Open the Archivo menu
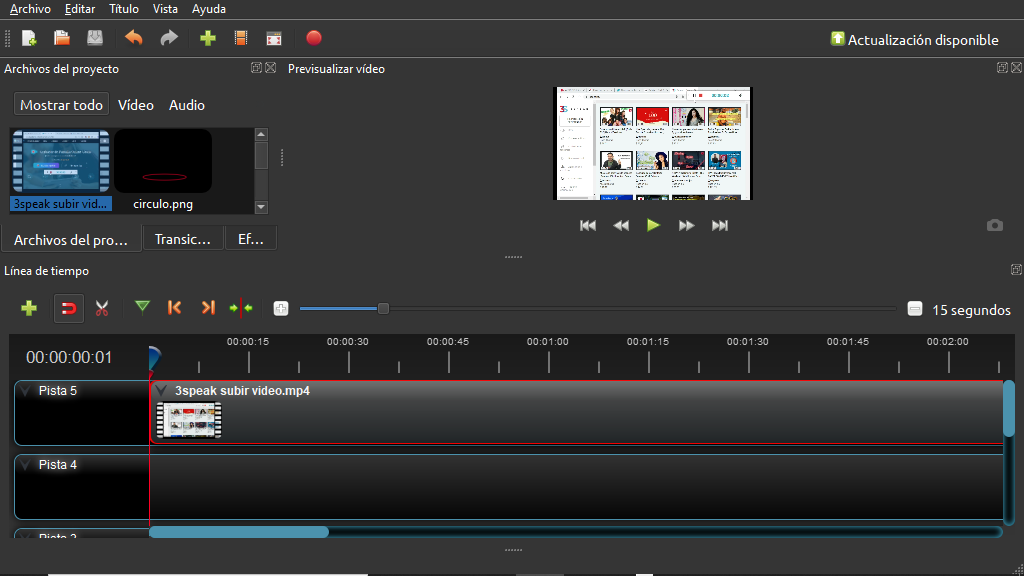The width and height of the screenshot is (1024, 576). click(x=30, y=9)
